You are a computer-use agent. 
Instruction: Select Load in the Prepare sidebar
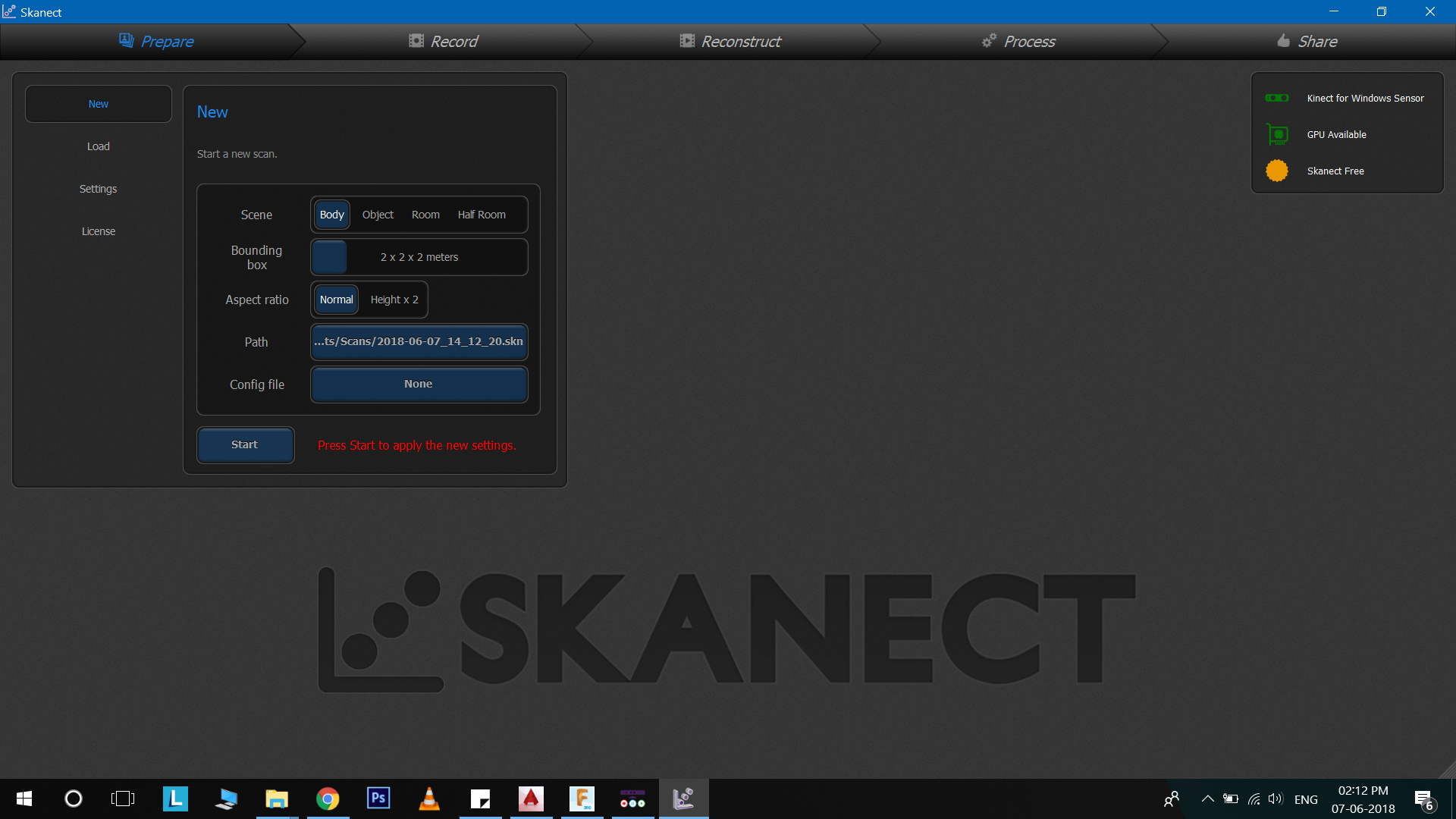click(99, 146)
